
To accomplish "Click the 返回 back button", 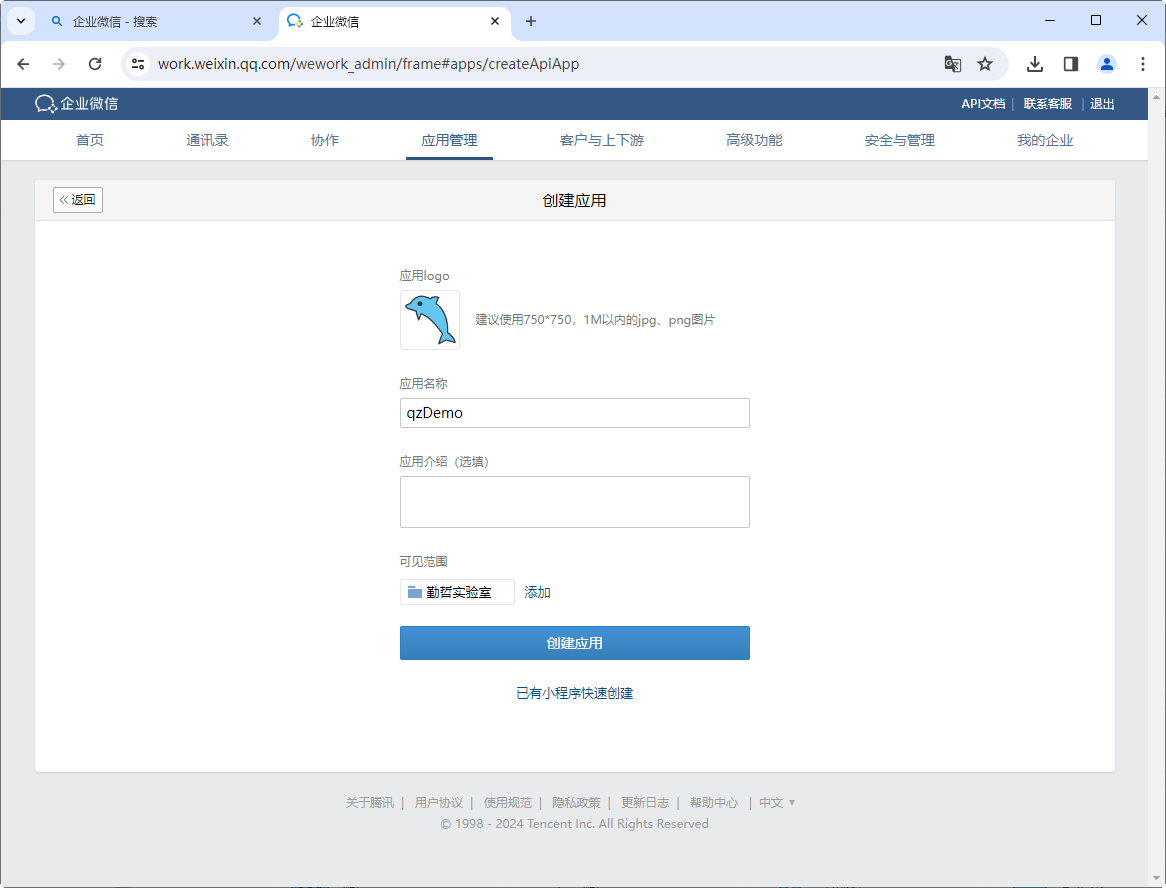I will coord(78,200).
